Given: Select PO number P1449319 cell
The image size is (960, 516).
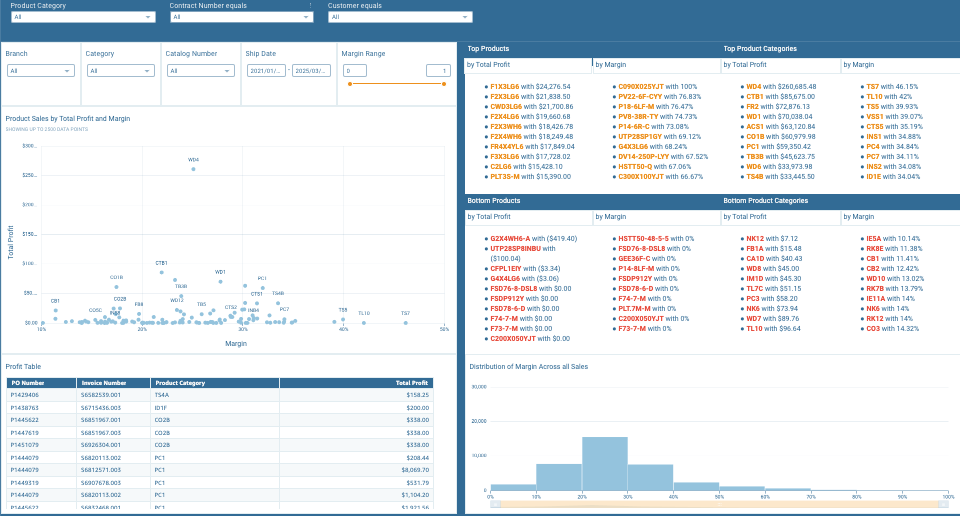Looking at the screenshot, I should (42, 483).
